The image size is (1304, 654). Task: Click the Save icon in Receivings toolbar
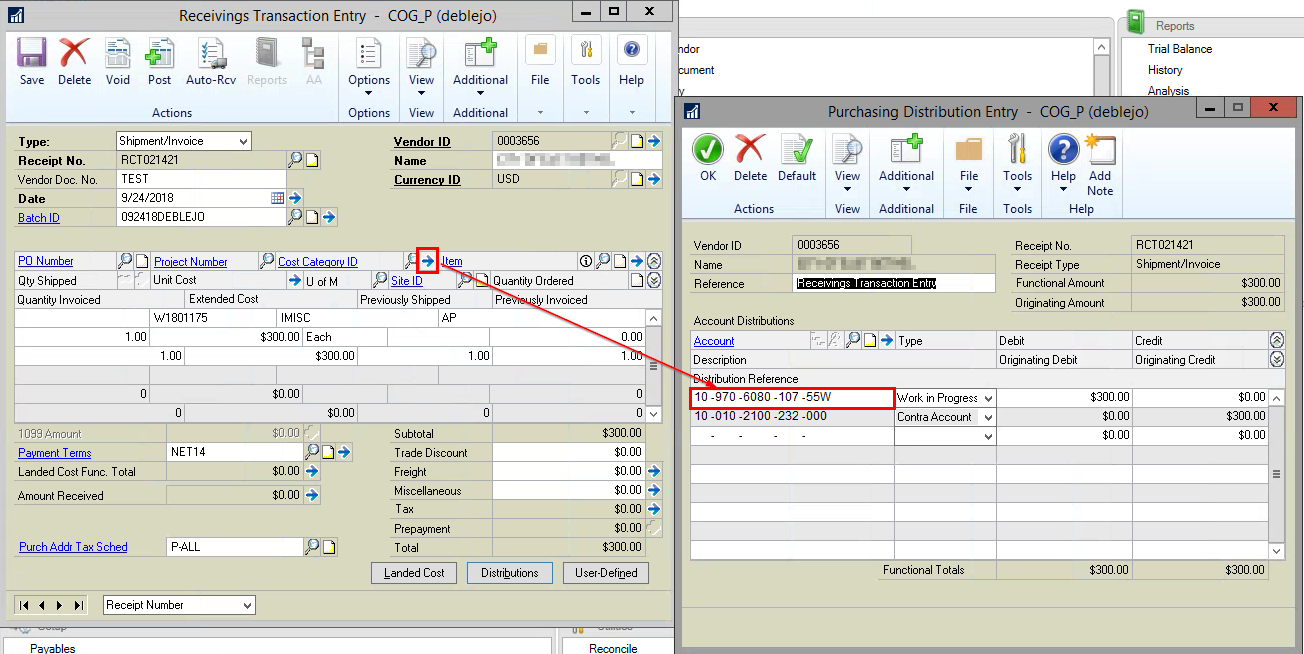(32, 61)
